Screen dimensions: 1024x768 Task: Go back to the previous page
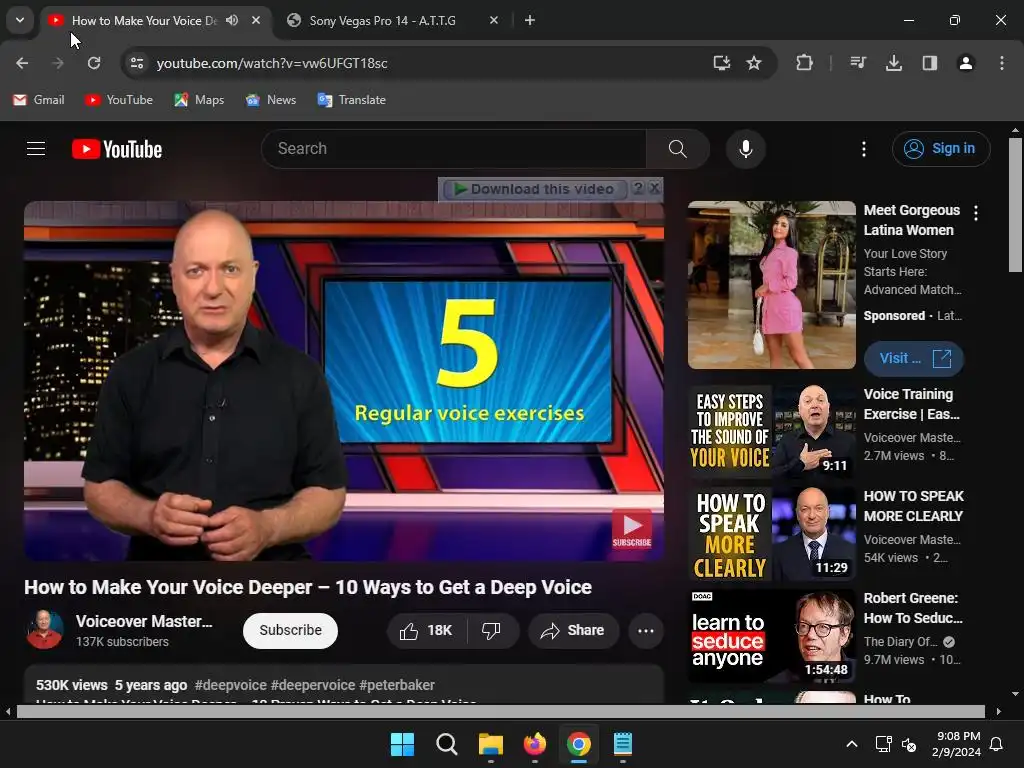[22, 63]
